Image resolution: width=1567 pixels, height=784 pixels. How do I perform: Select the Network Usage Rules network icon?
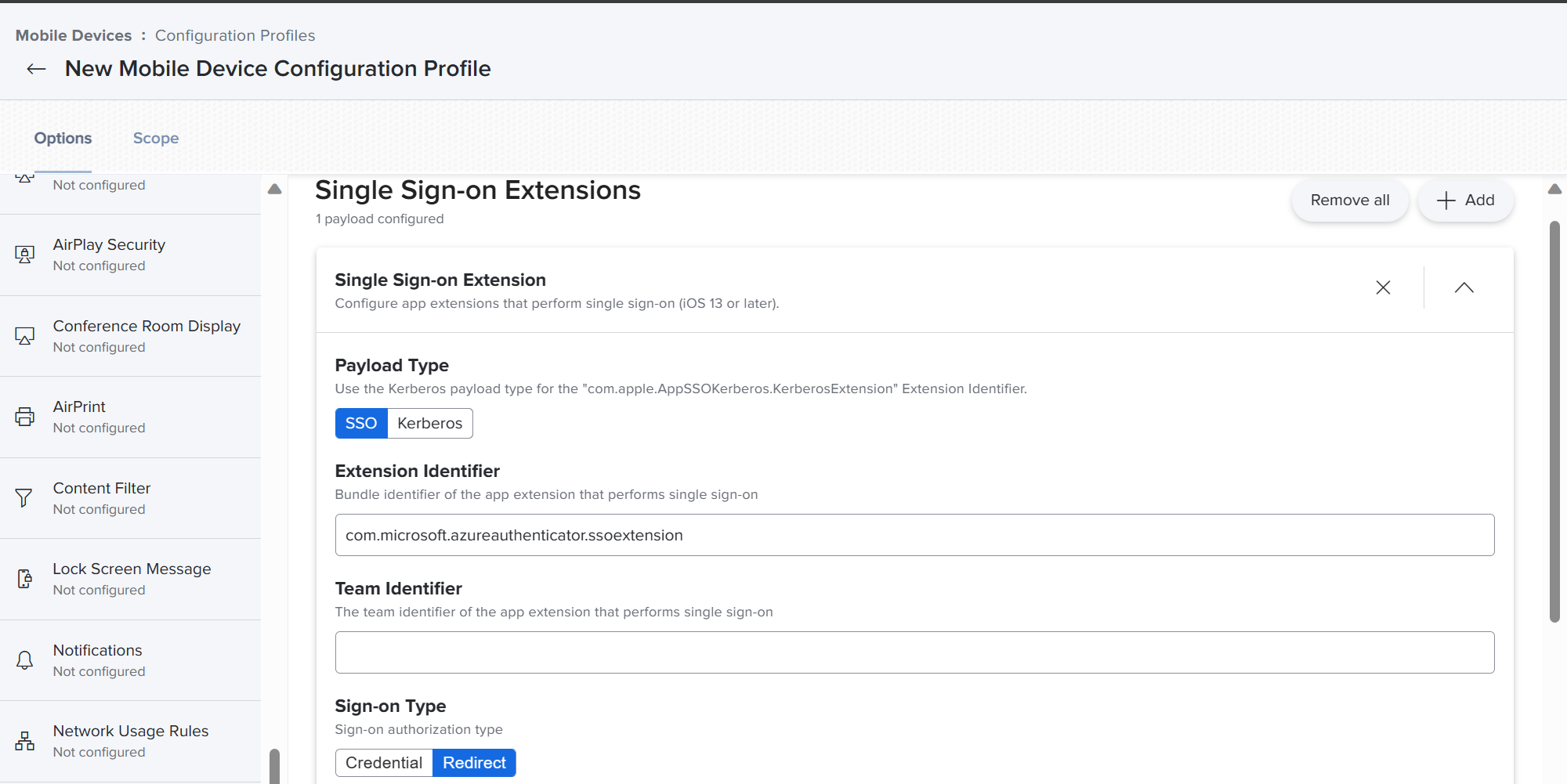click(x=24, y=740)
